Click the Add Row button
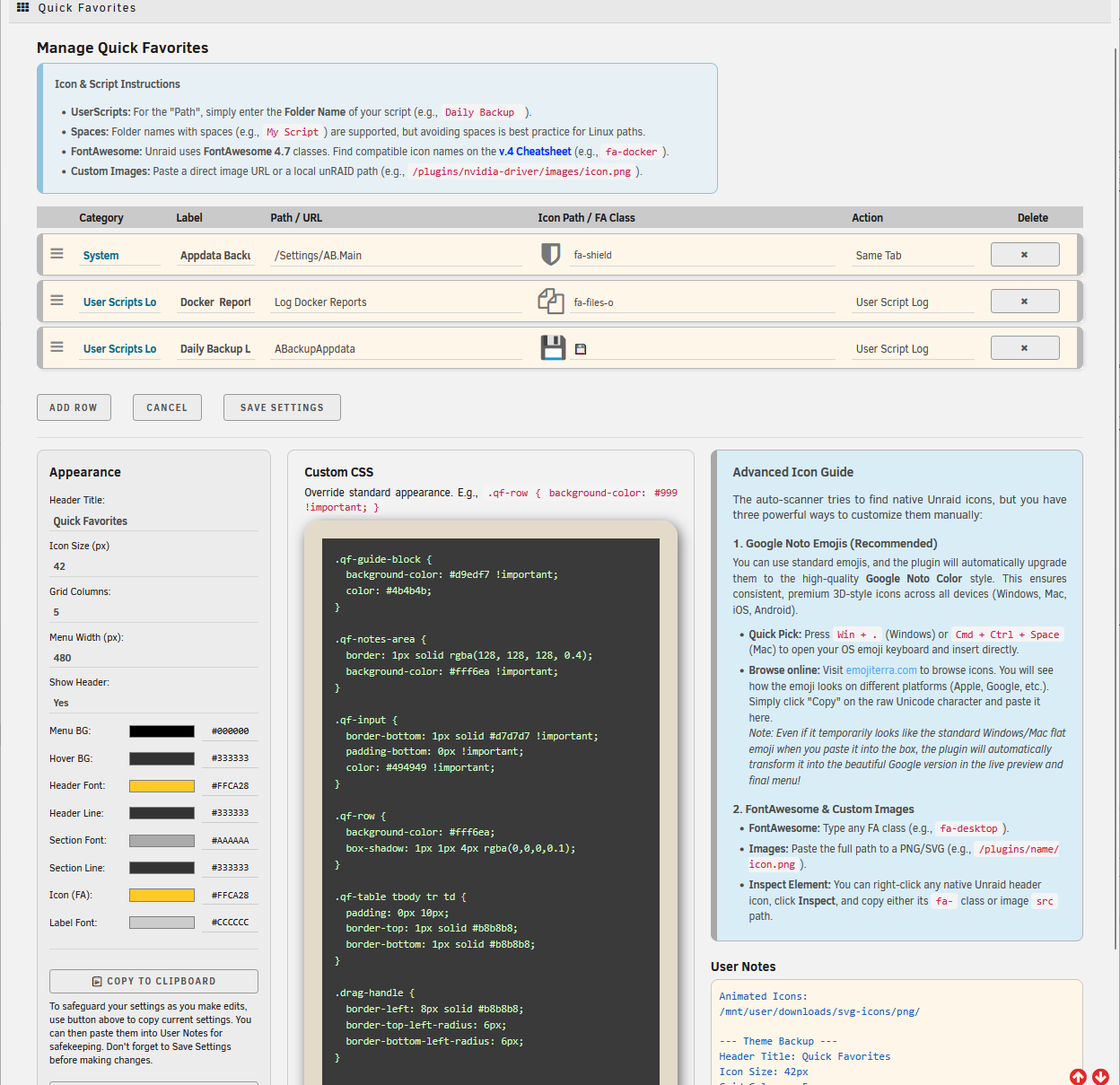The height and width of the screenshot is (1085, 1120). pos(74,407)
